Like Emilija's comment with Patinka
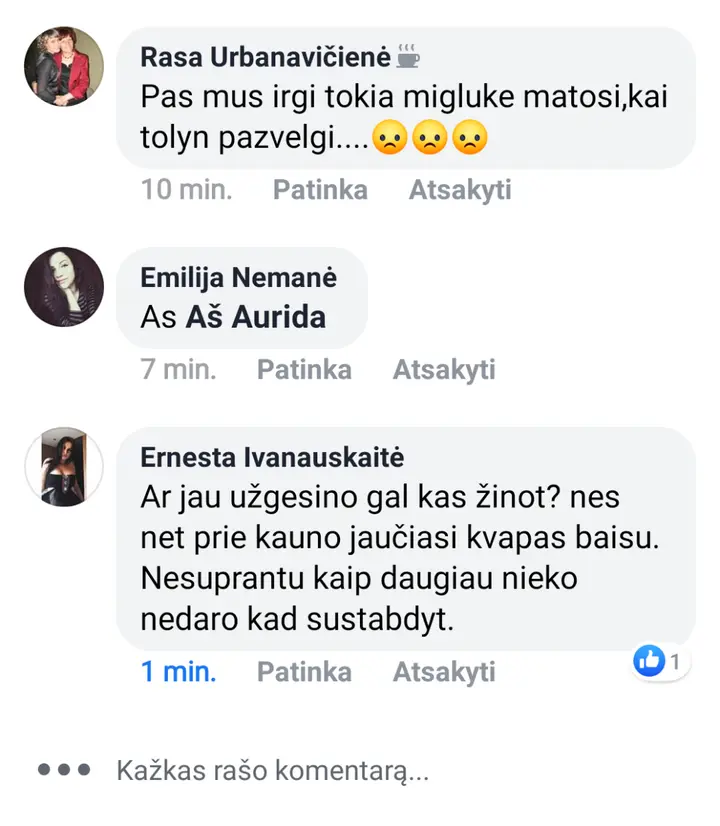This screenshot has width=720, height=826. [304, 369]
